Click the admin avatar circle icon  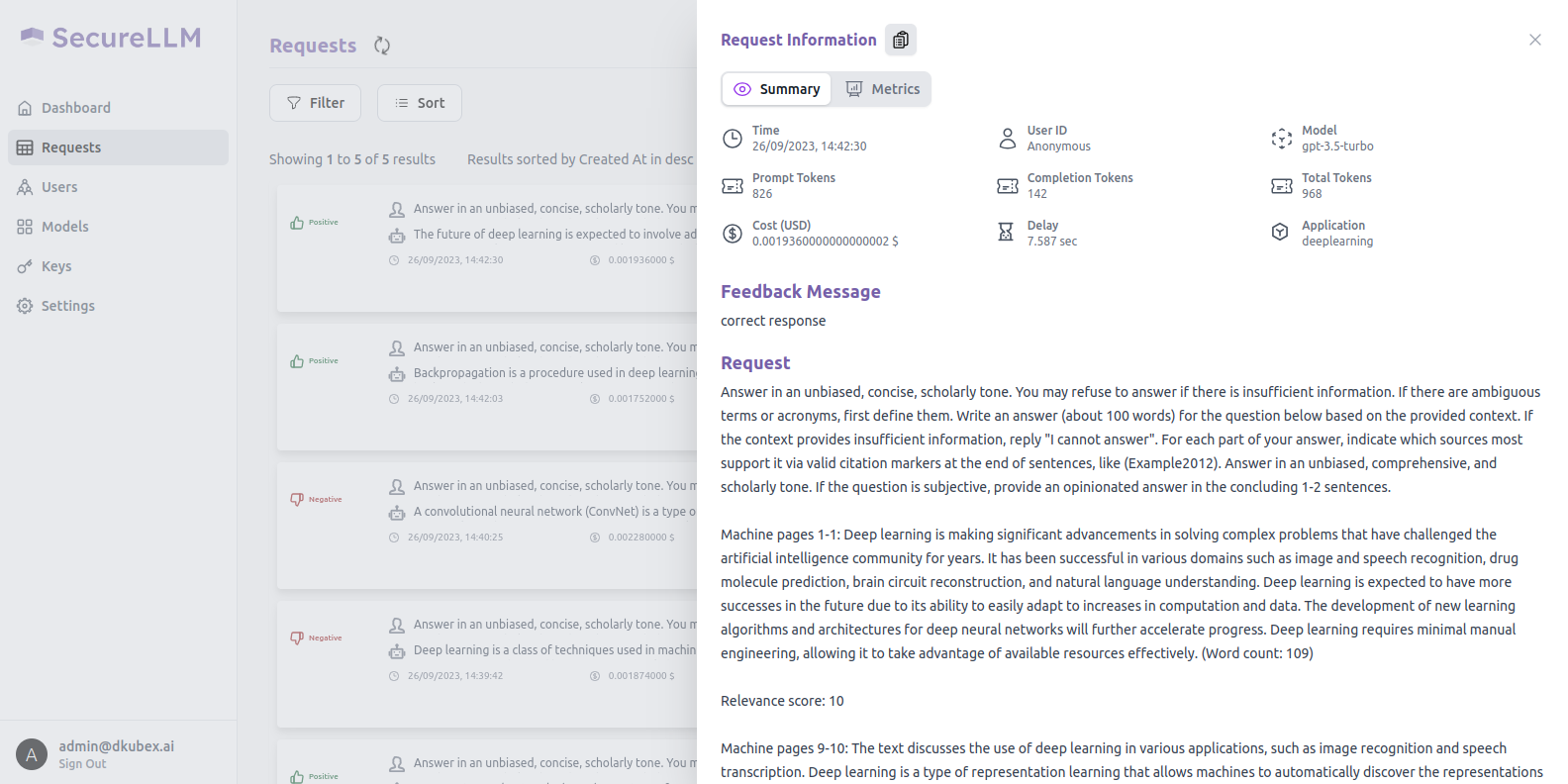coord(32,754)
